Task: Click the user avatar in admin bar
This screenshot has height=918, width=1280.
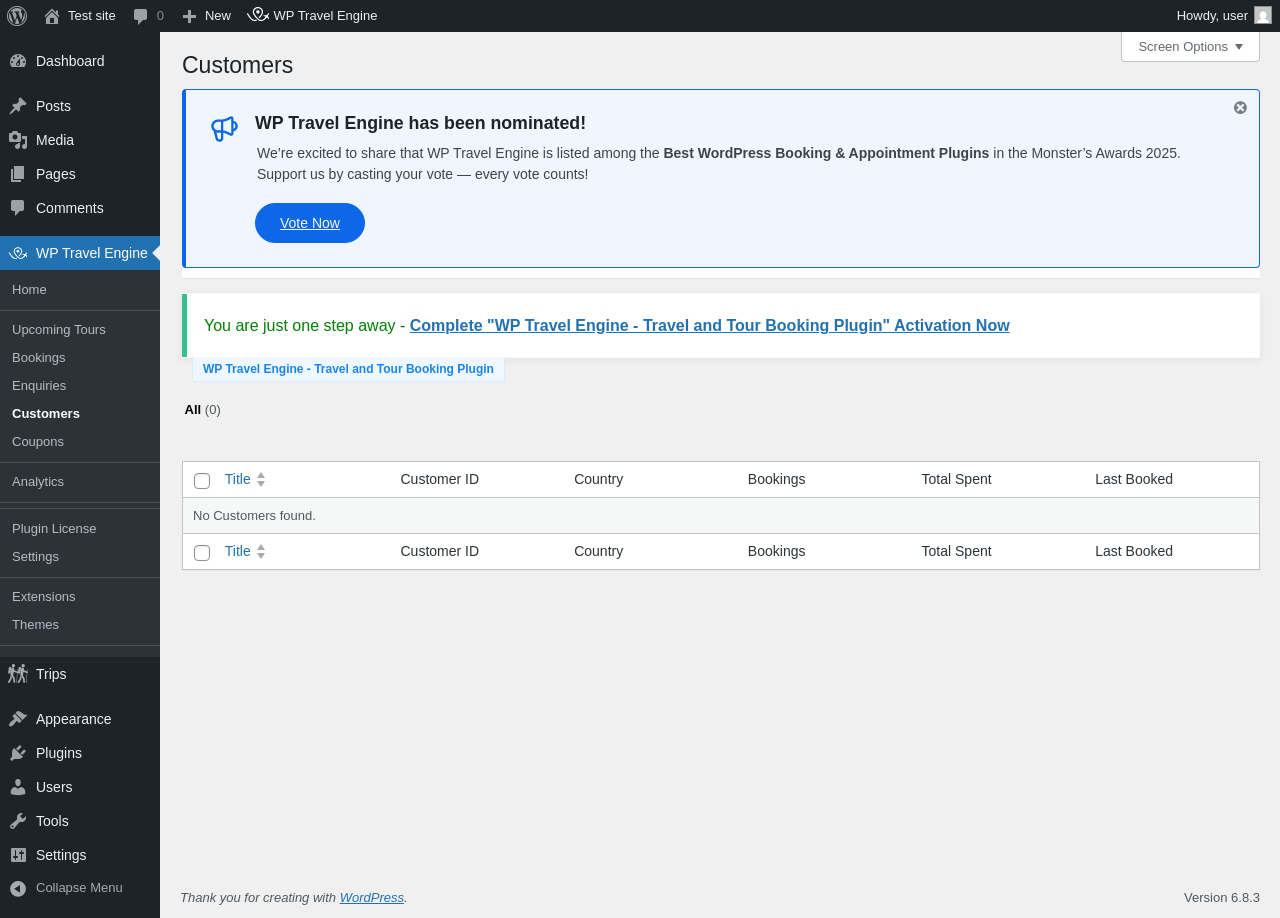Action: pyautogui.click(x=1263, y=16)
